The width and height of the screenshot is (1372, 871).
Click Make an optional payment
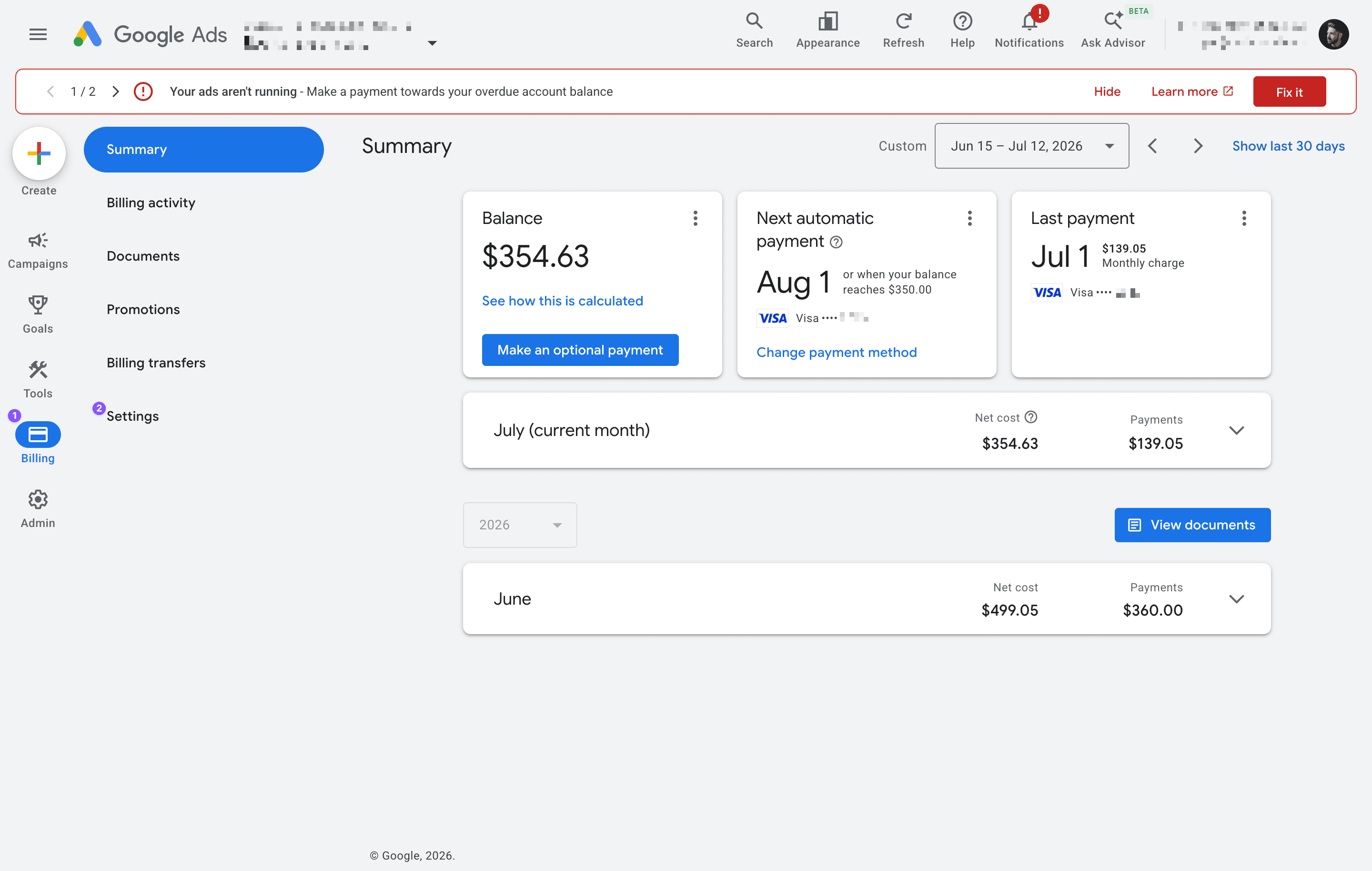click(580, 350)
